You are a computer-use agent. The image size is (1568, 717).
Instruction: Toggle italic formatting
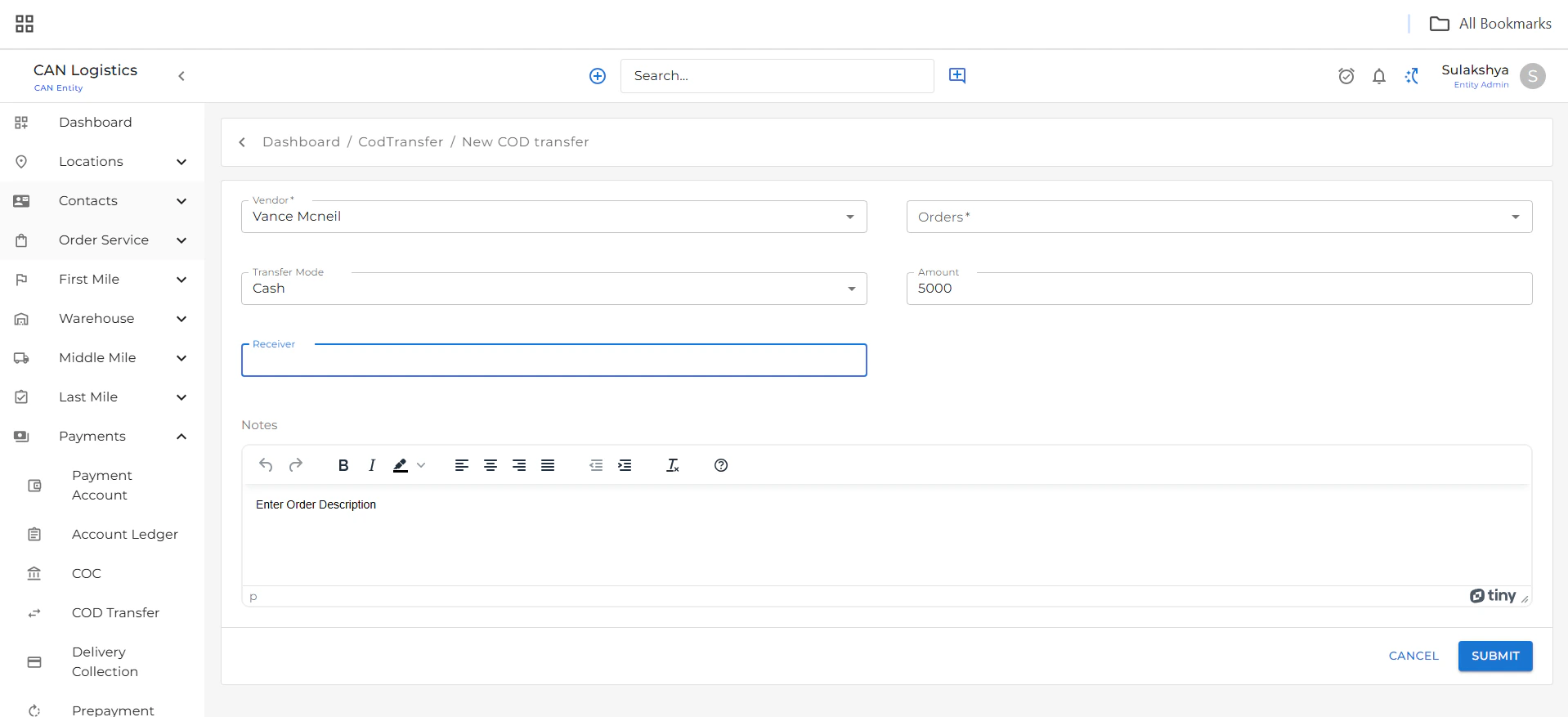pos(372,465)
